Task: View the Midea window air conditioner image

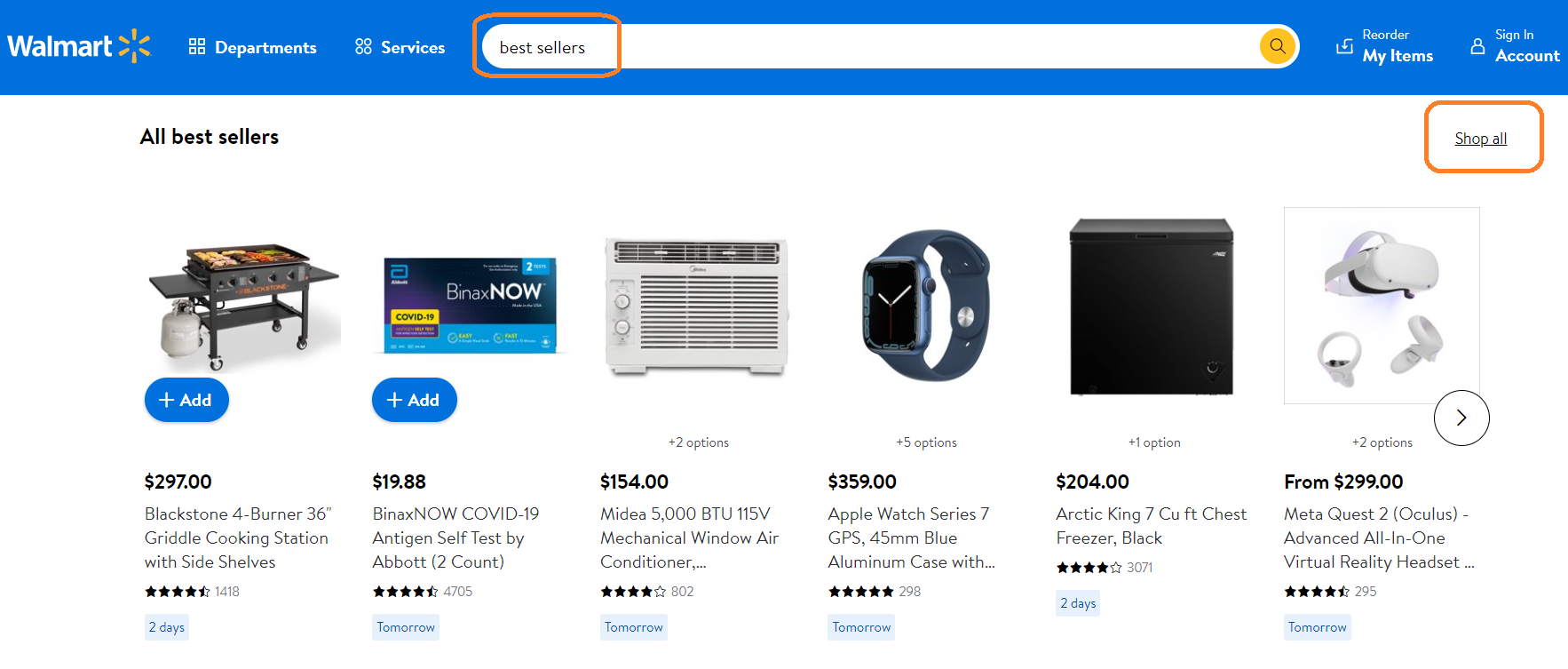Action: [x=697, y=307]
